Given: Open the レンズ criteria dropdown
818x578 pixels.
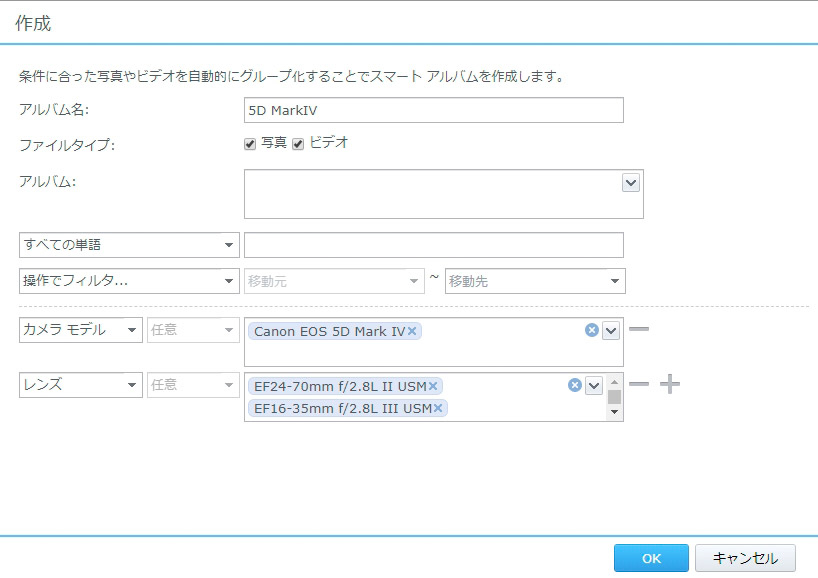Looking at the screenshot, I should point(81,385).
